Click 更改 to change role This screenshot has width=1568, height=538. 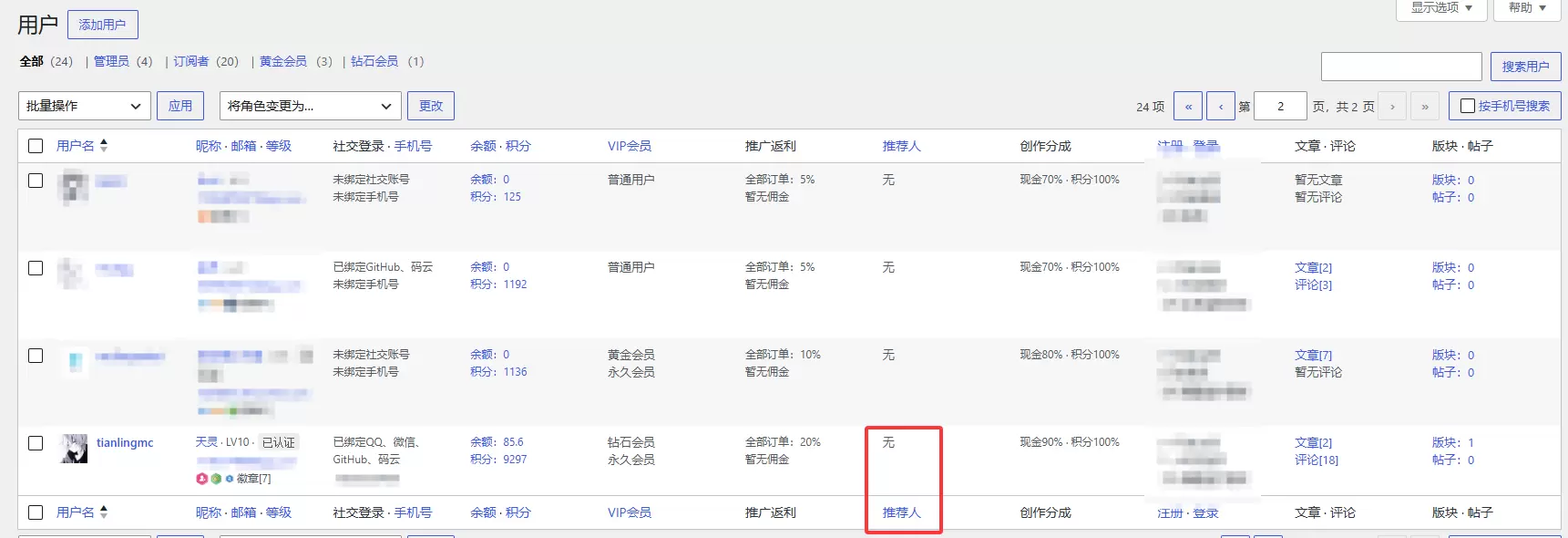click(x=431, y=106)
